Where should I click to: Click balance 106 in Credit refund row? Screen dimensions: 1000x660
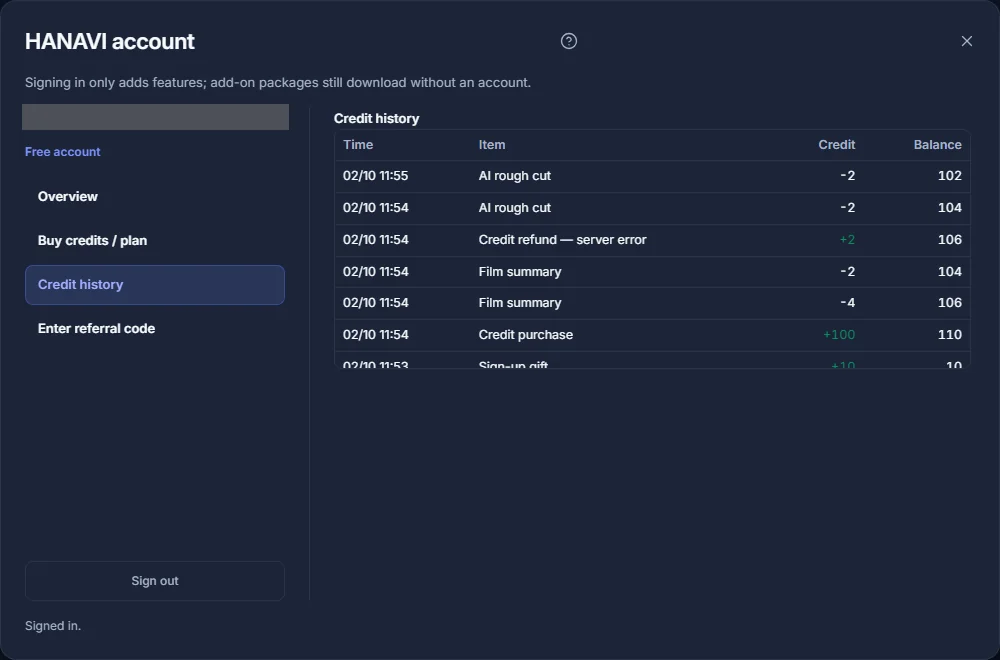[949, 240]
